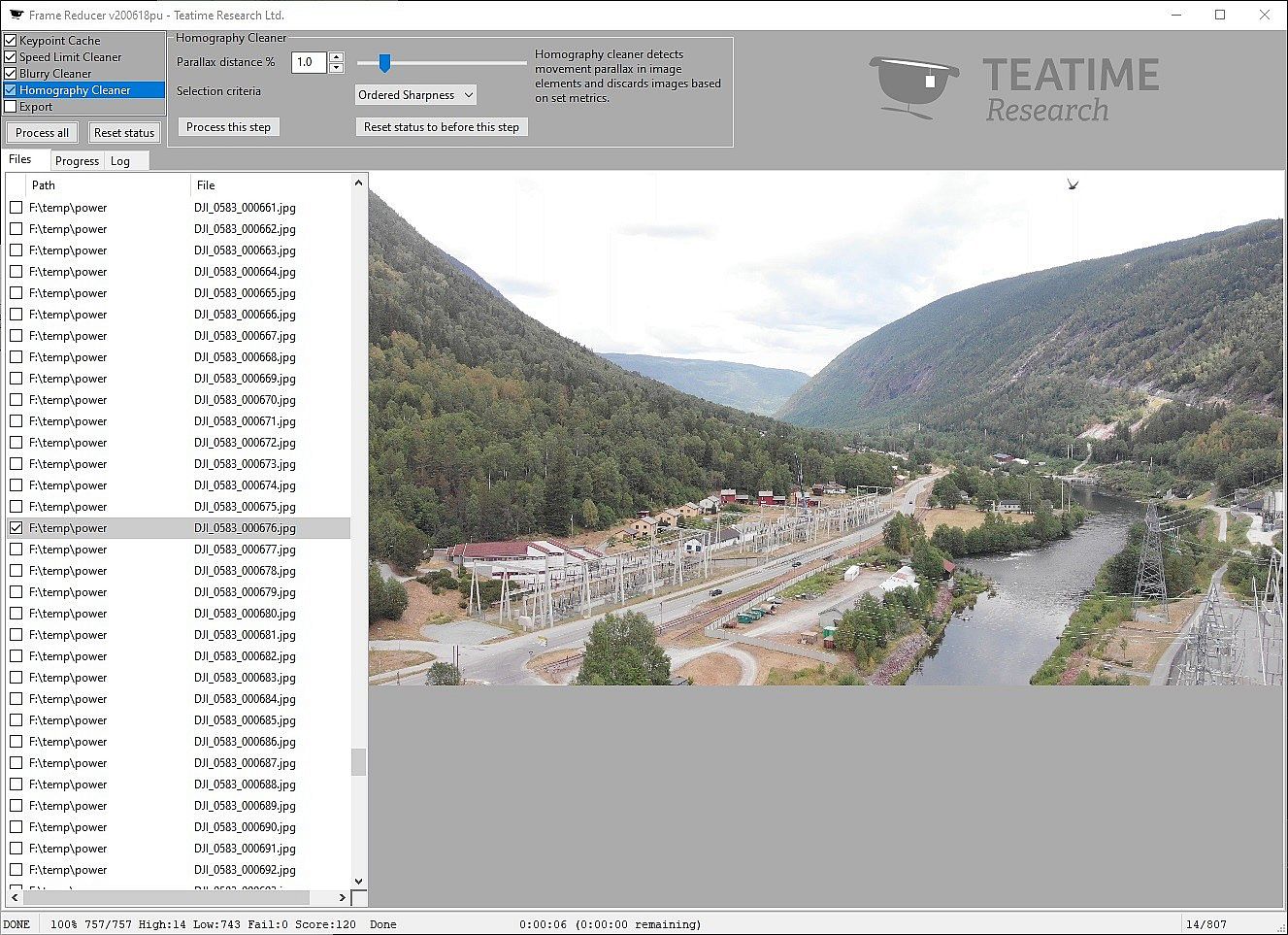This screenshot has height=935, width=1288.
Task: Click the Parallax distance value field
Action: pyautogui.click(x=310, y=62)
